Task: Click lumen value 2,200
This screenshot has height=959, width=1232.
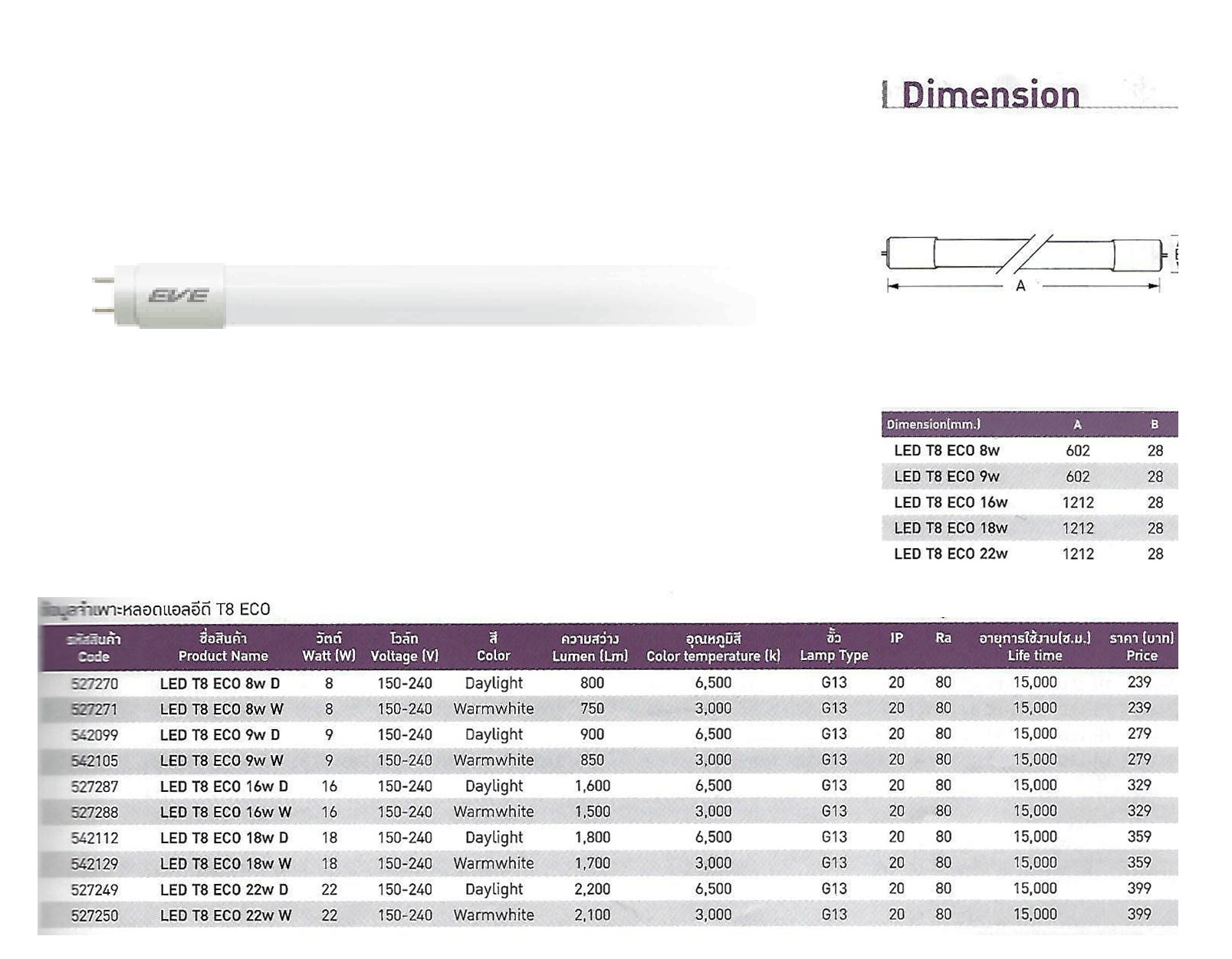Action: [x=593, y=889]
